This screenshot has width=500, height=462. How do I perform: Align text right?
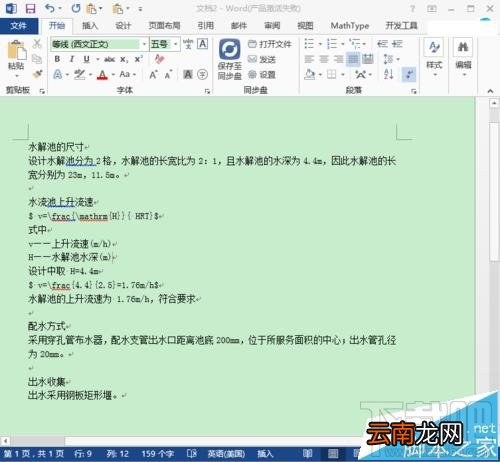338,59
